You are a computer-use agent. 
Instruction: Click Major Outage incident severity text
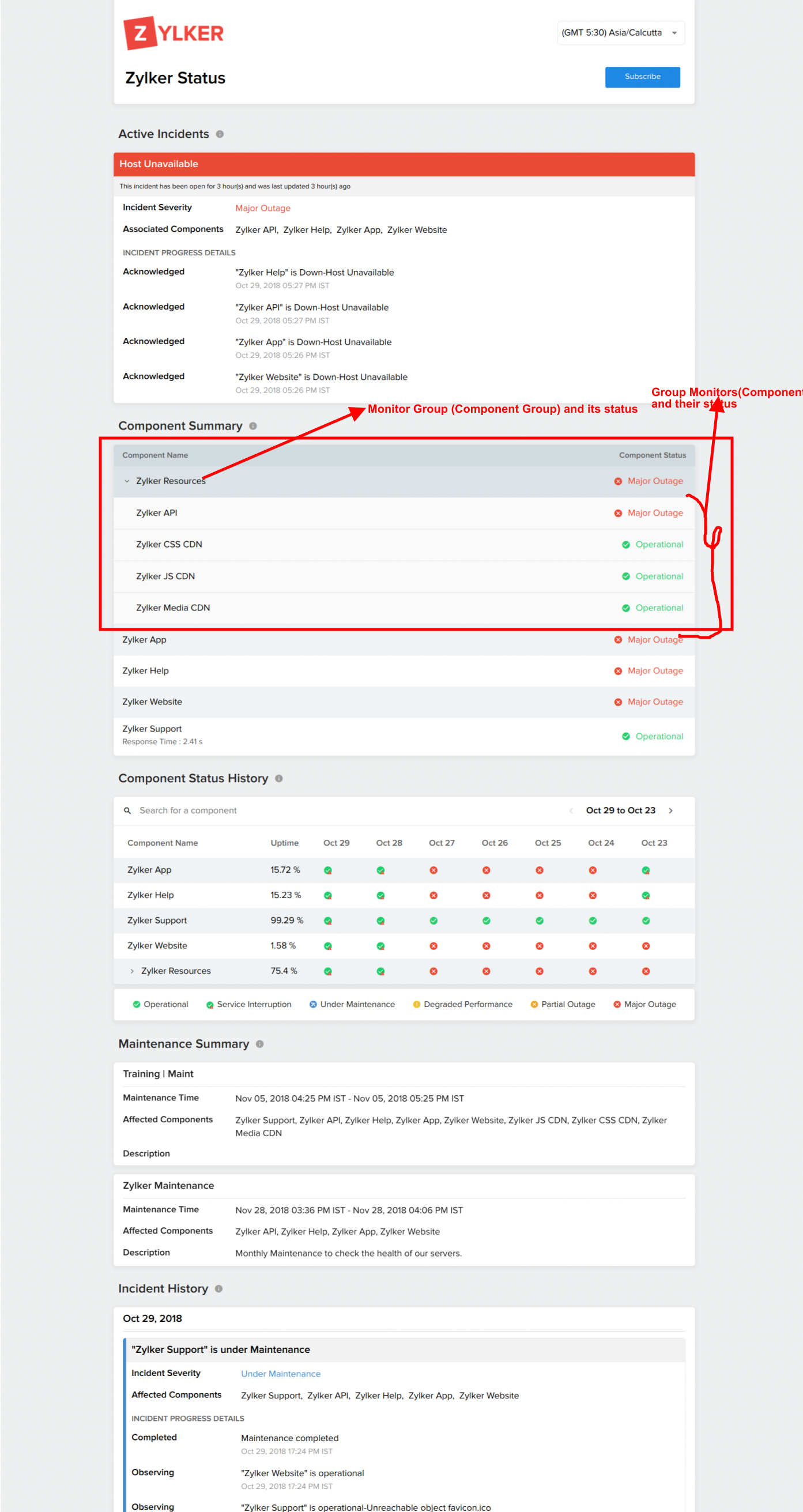(263, 208)
